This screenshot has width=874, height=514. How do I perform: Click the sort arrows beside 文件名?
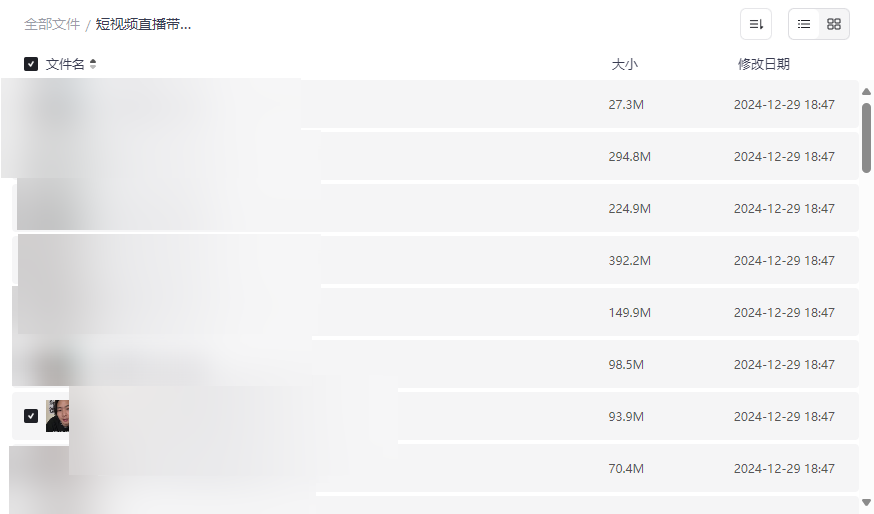(93, 64)
